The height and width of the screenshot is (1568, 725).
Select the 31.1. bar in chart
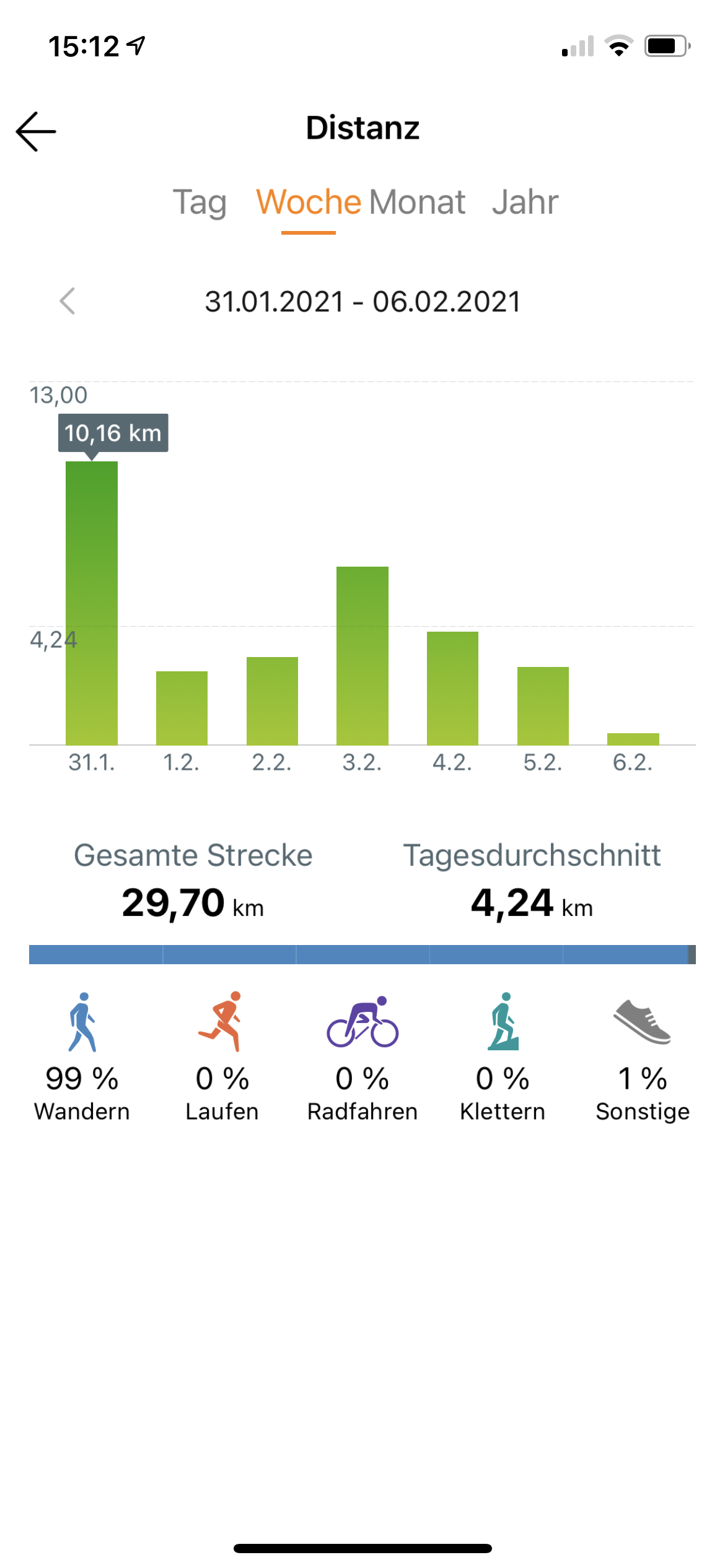pos(92,603)
